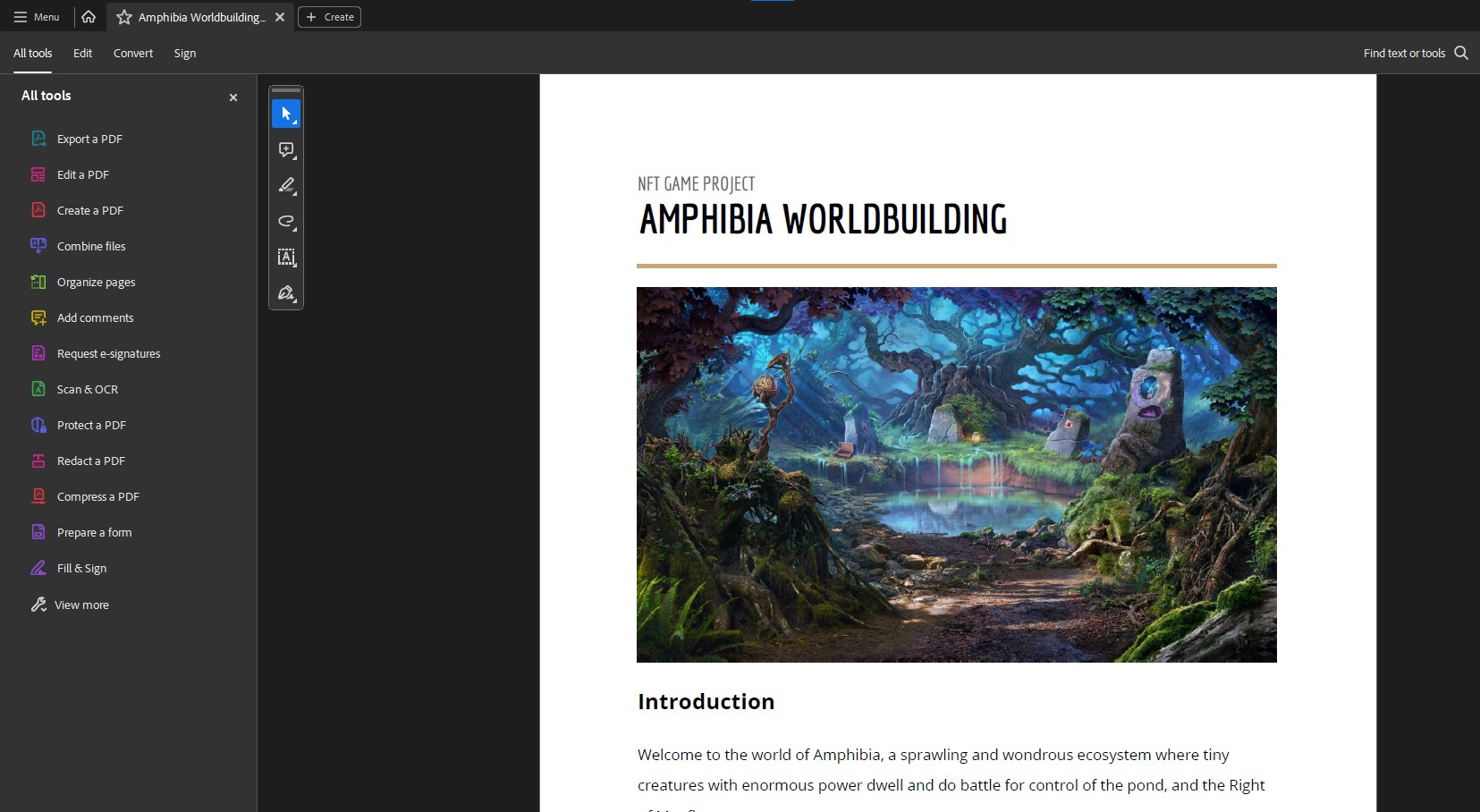Select the highlighter pen tool
This screenshot has height=812, width=1480.
pos(286,185)
